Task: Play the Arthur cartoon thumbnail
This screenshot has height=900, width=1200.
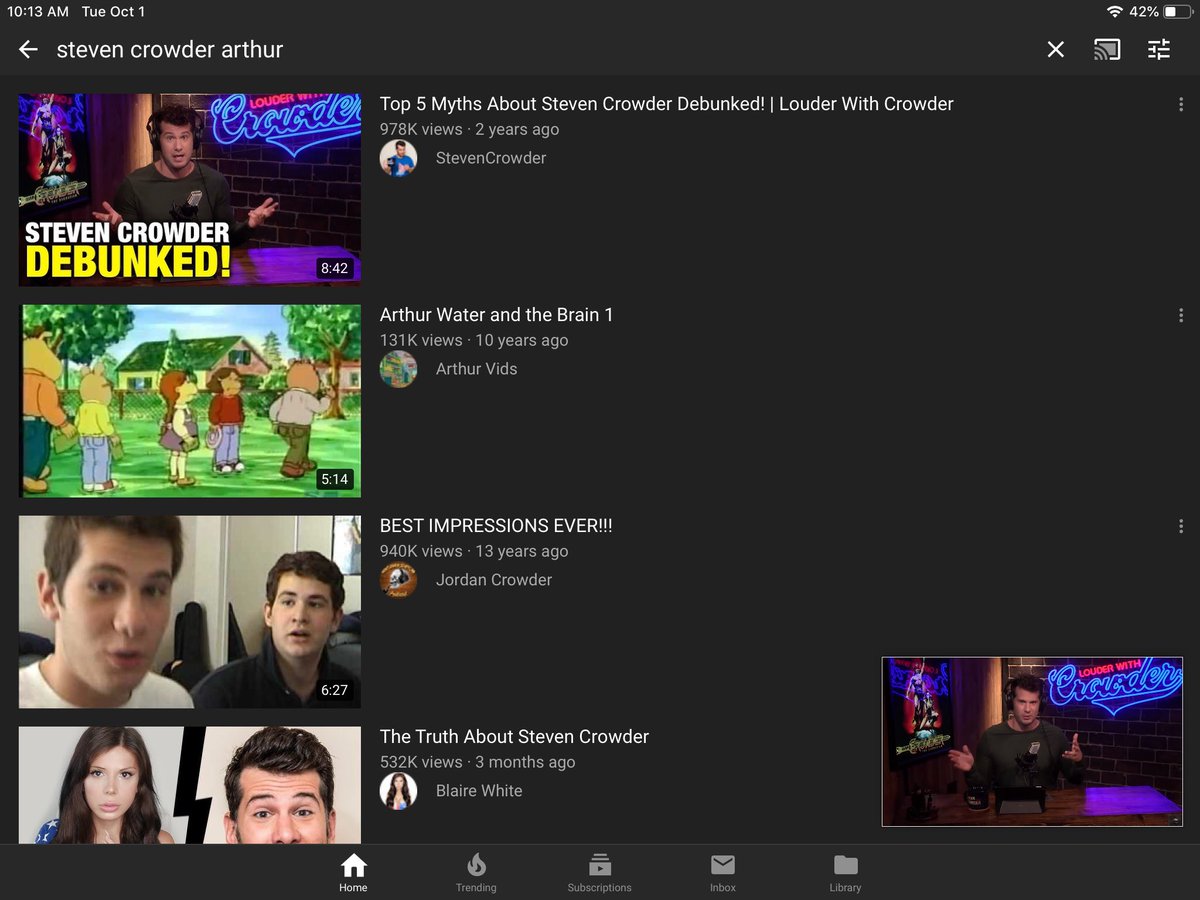Action: [x=190, y=401]
